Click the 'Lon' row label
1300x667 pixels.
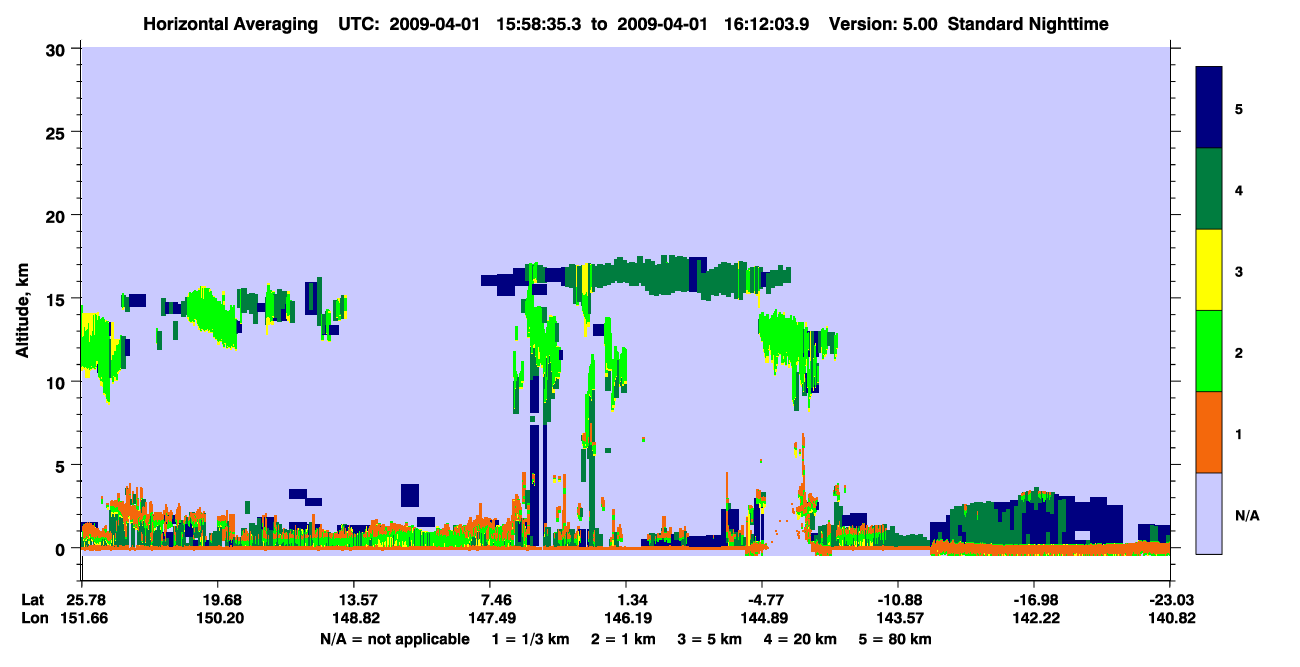(34, 619)
